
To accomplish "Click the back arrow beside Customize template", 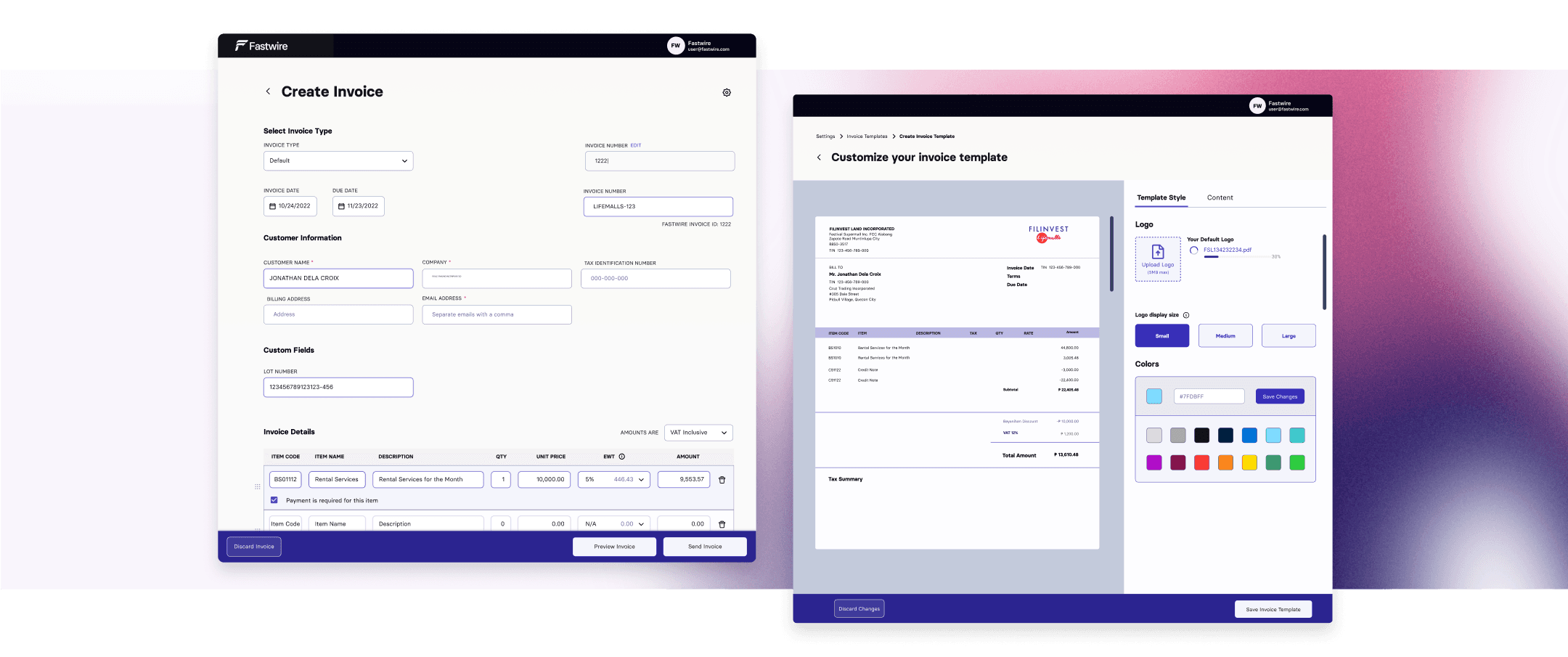I will pyautogui.click(x=819, y=158).
